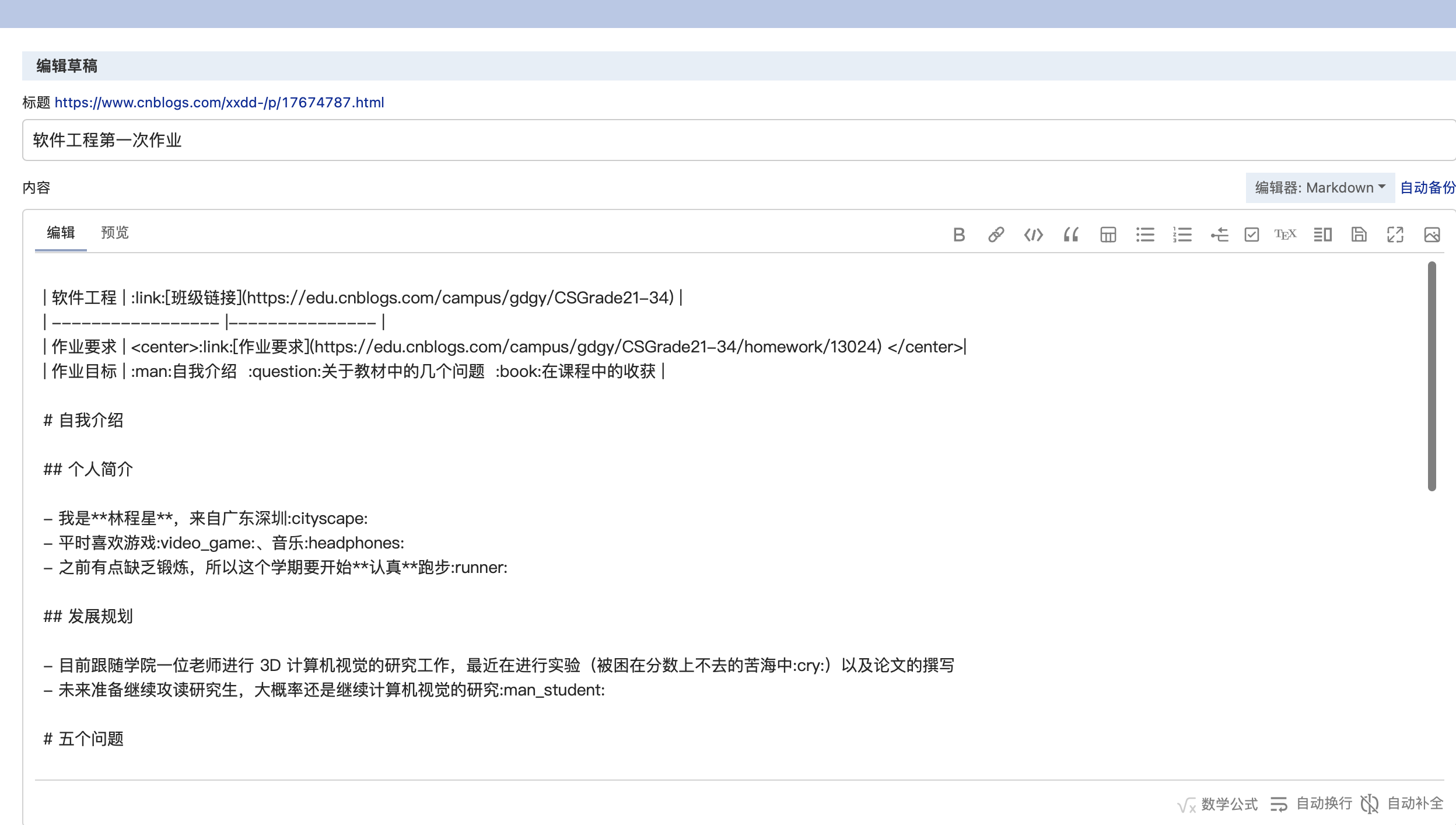Viewport: 1456px width, 825px height.
Task: Open the 编辑器: Markdown dropdown
Action: click(x=1319, y=188)
